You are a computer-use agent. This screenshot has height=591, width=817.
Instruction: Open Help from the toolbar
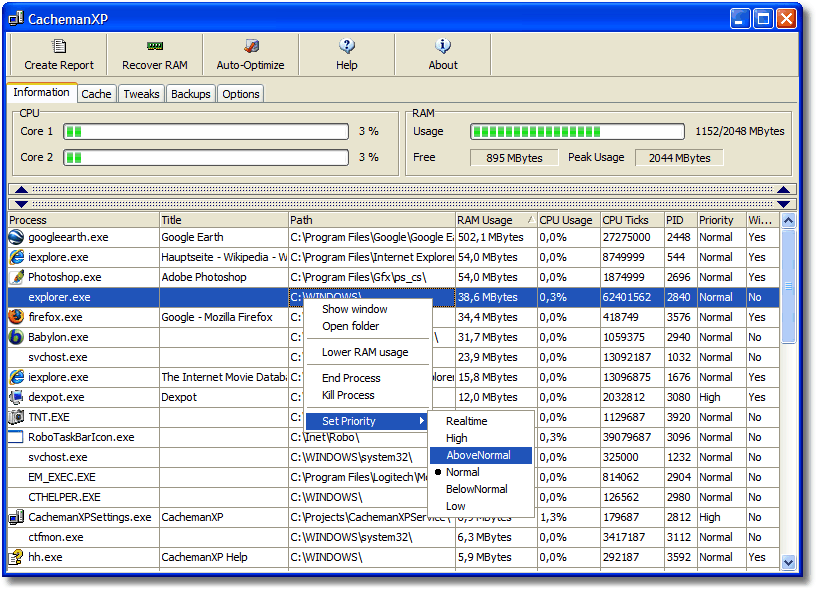347,47
